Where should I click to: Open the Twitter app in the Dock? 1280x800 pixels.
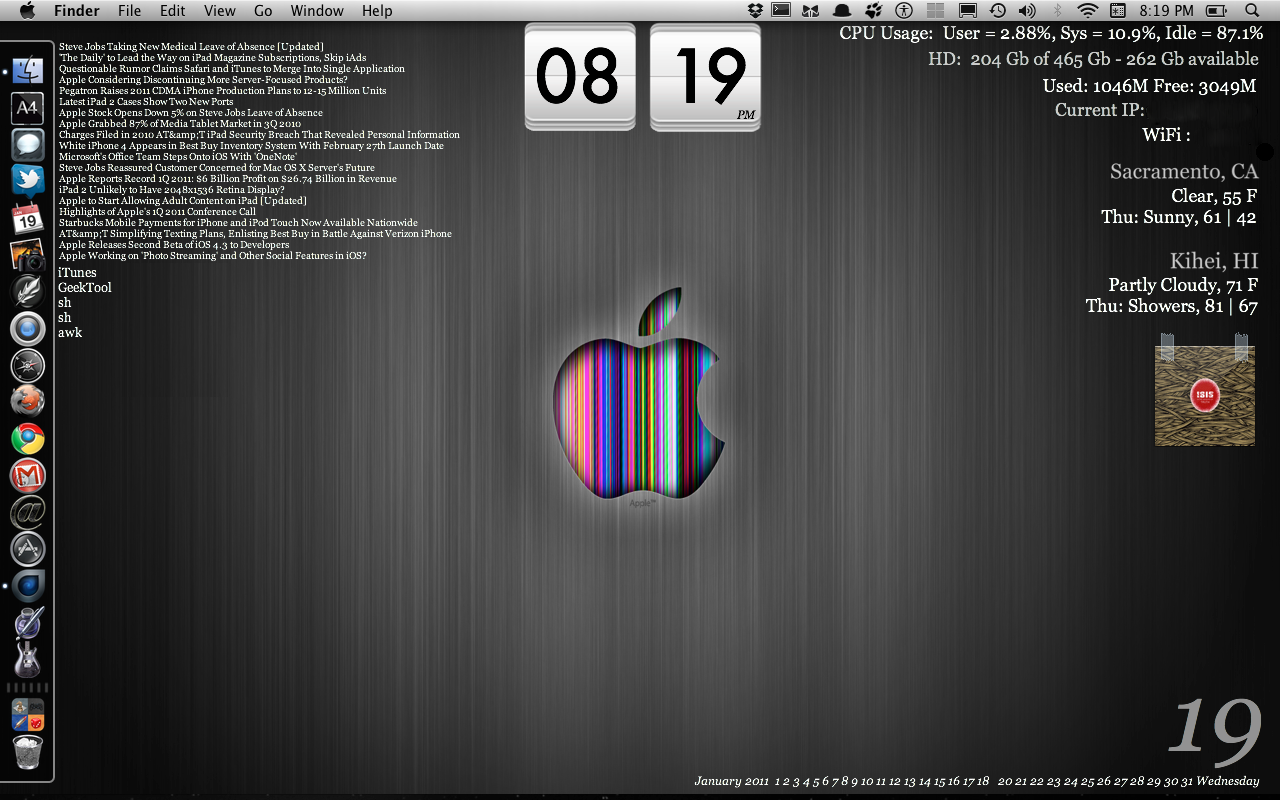(28, 181)
